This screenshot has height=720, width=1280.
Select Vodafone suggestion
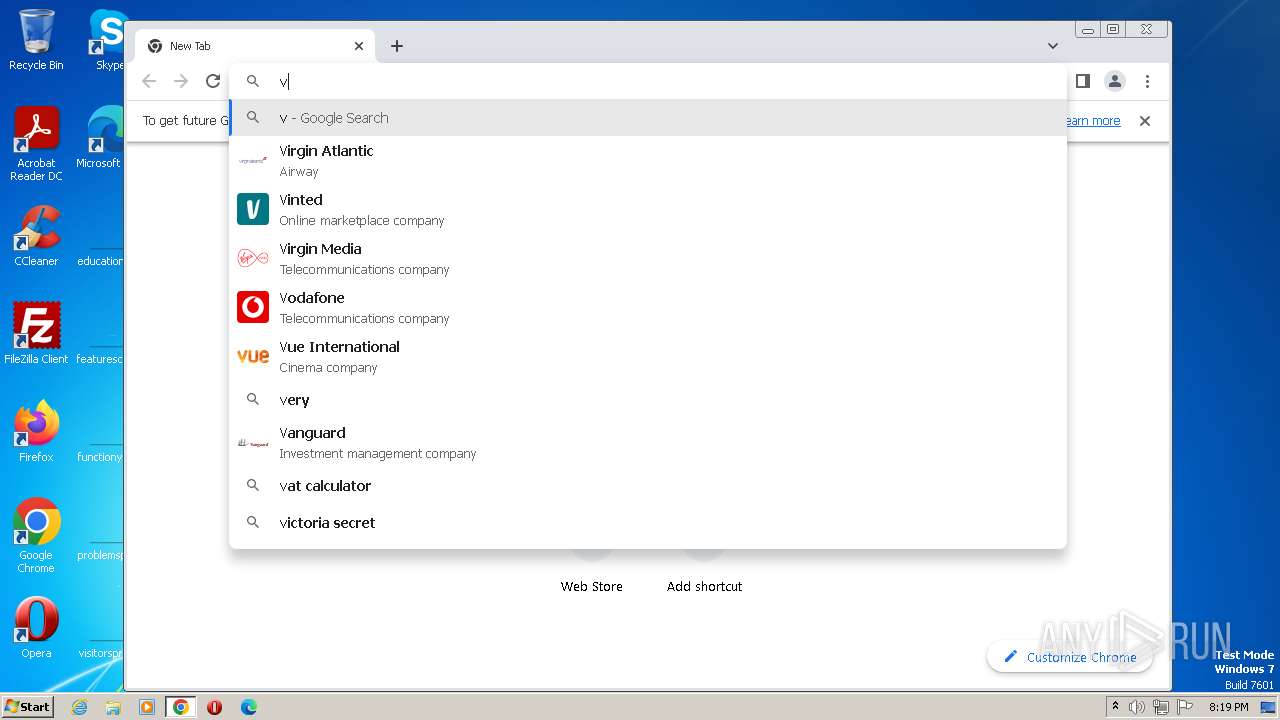648,307
